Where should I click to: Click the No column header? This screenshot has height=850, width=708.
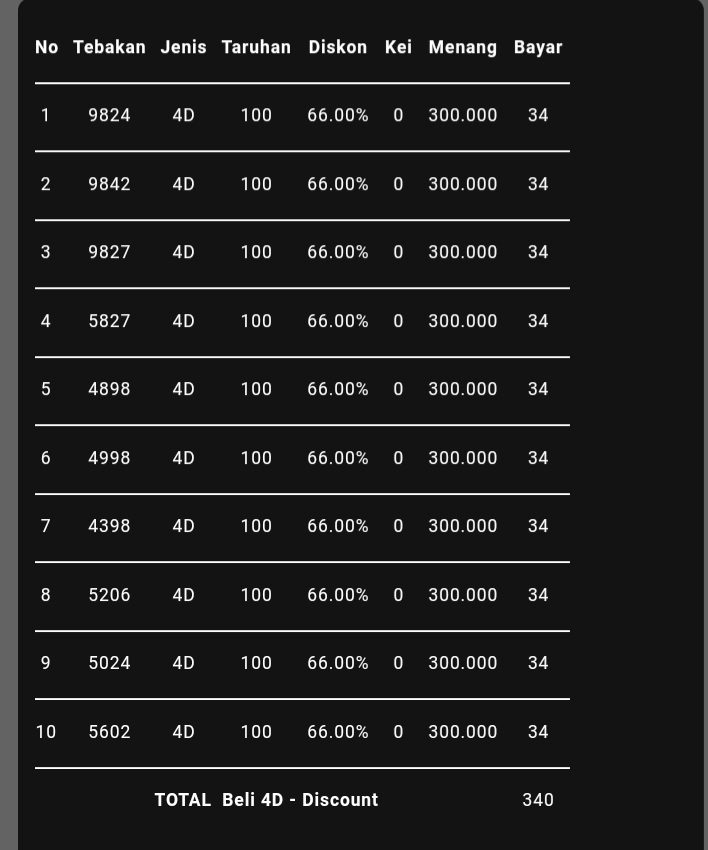pyautogui.click(x=46, y=47)
